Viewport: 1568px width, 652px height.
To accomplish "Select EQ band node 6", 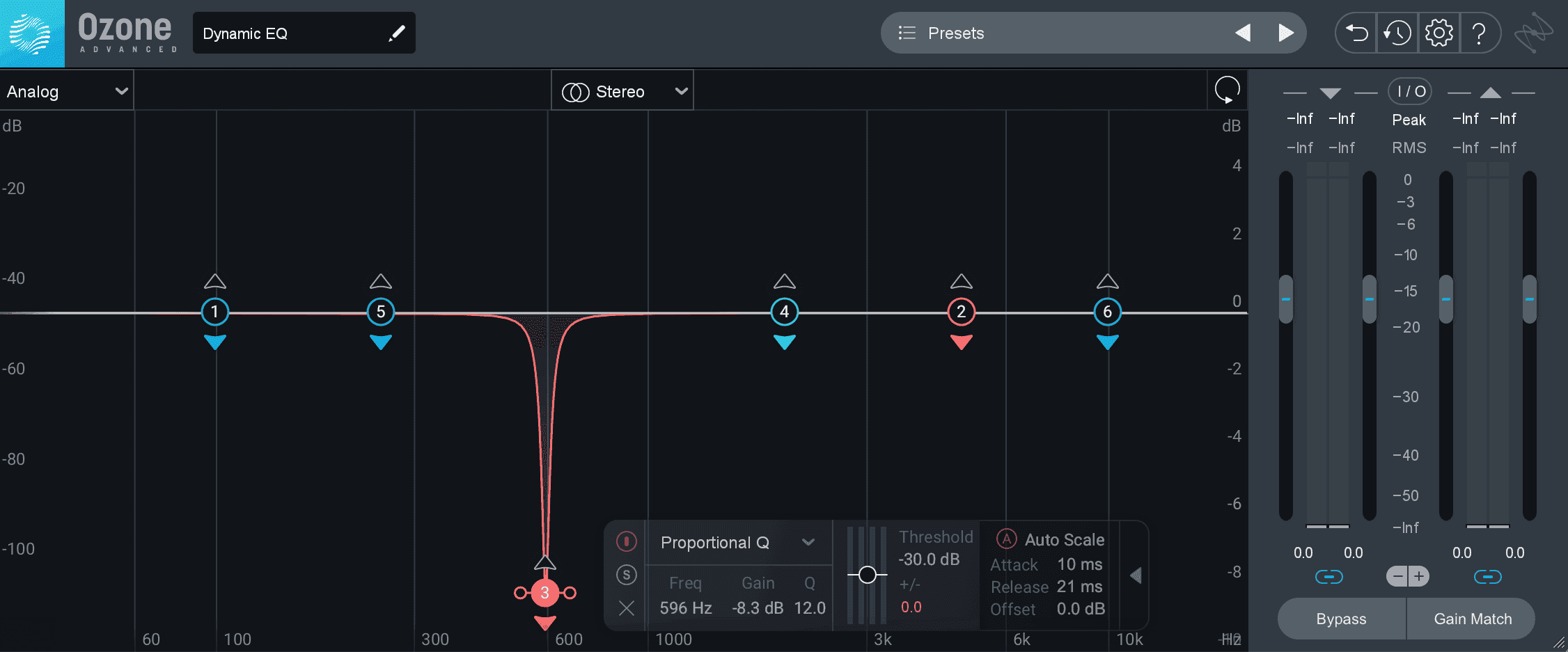I will pos(1108,312).
